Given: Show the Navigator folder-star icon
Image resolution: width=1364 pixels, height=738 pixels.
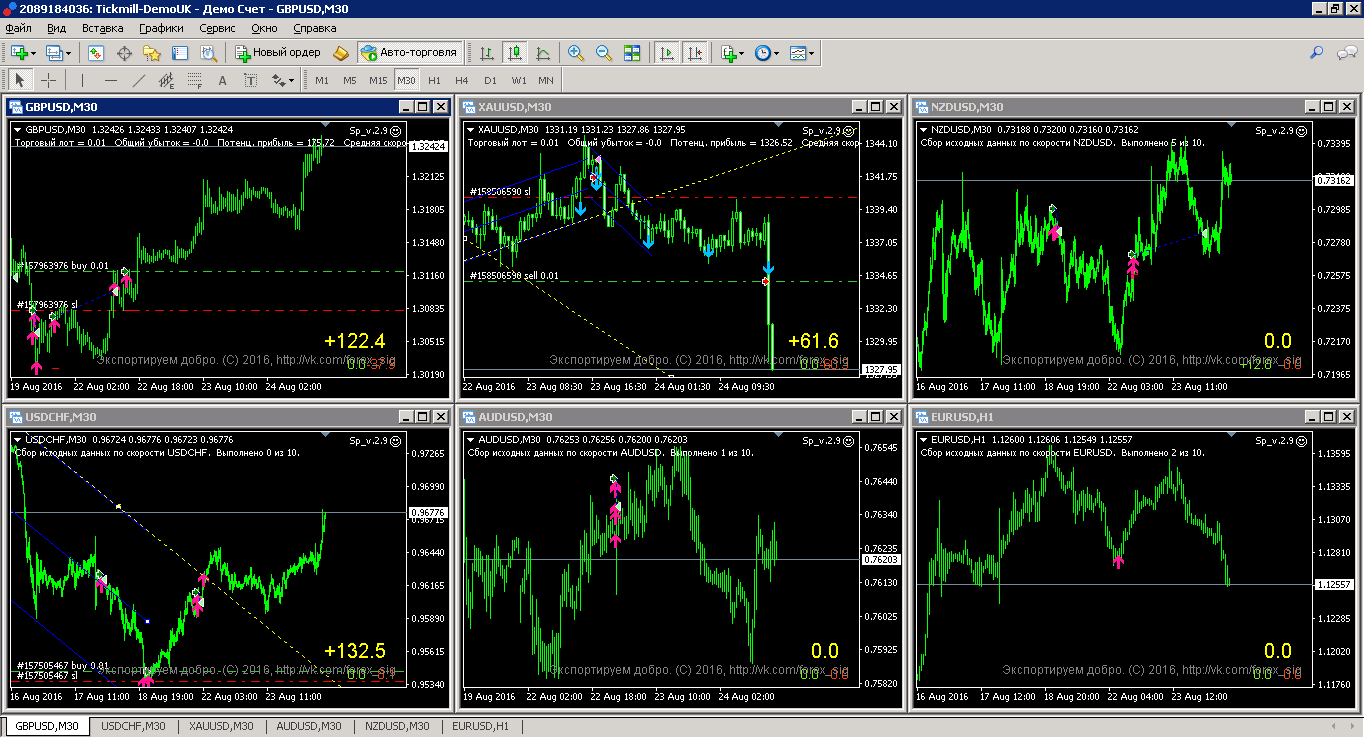Looking at the screenshot, I should 153,53.
